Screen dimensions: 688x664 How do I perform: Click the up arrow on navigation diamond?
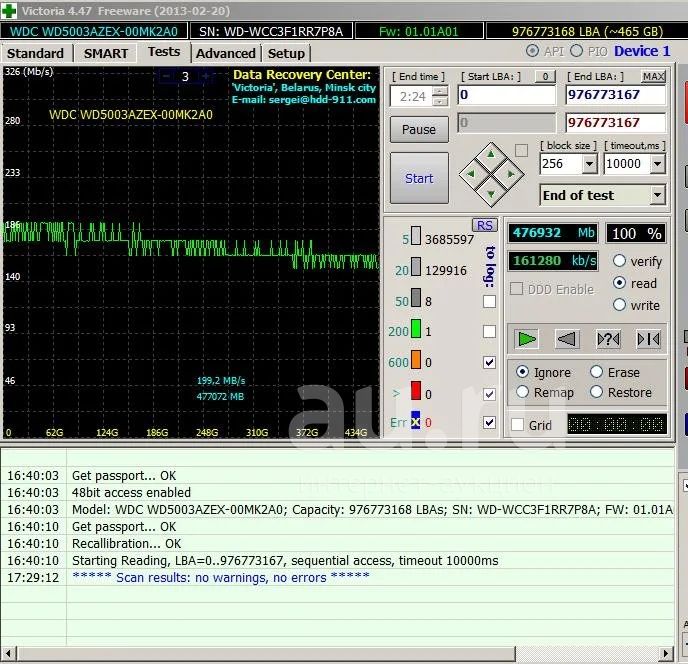tap(490, 155)
